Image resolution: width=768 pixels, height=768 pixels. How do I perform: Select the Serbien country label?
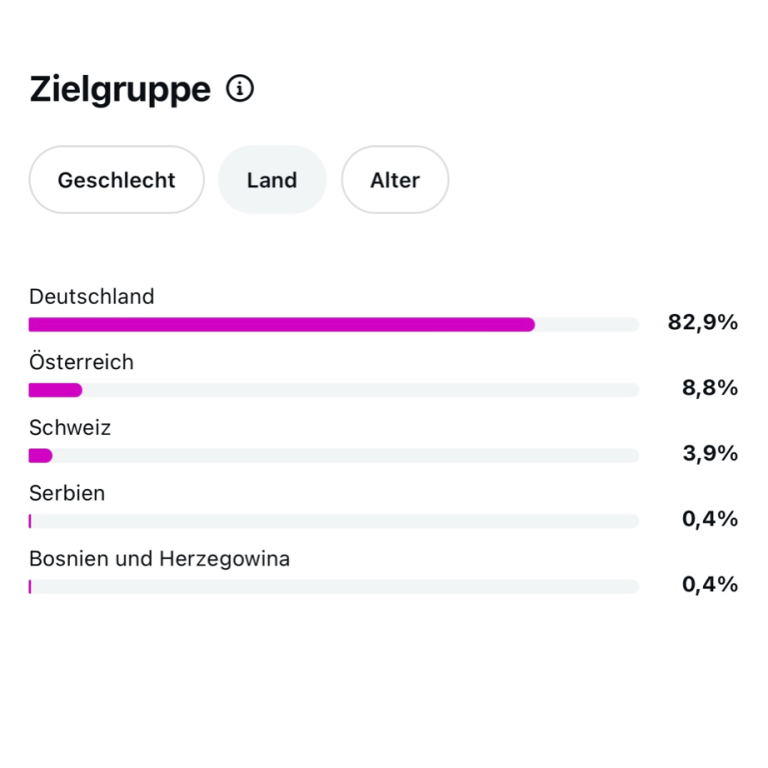(67, 493)
